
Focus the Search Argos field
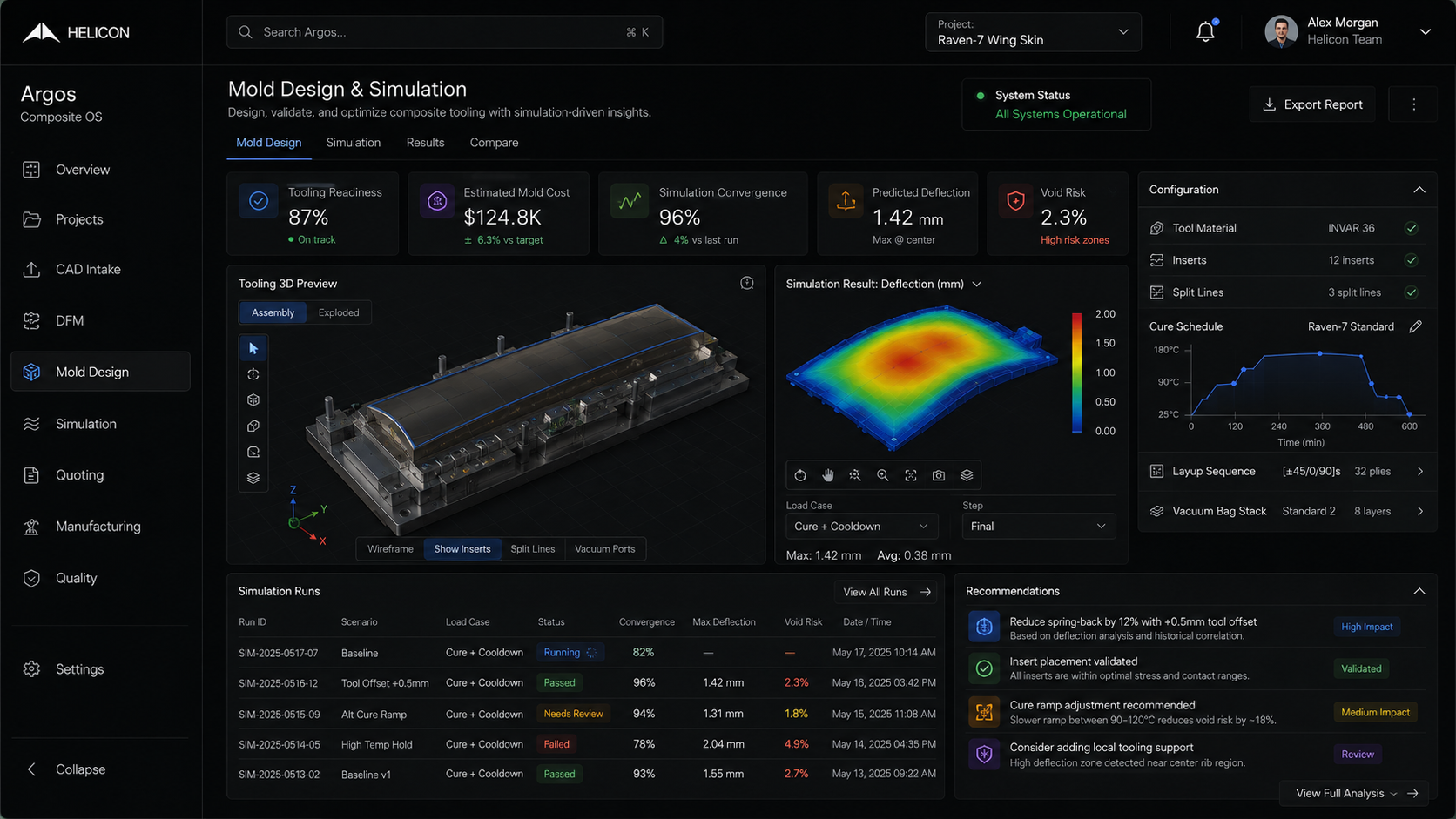(444, 32)
